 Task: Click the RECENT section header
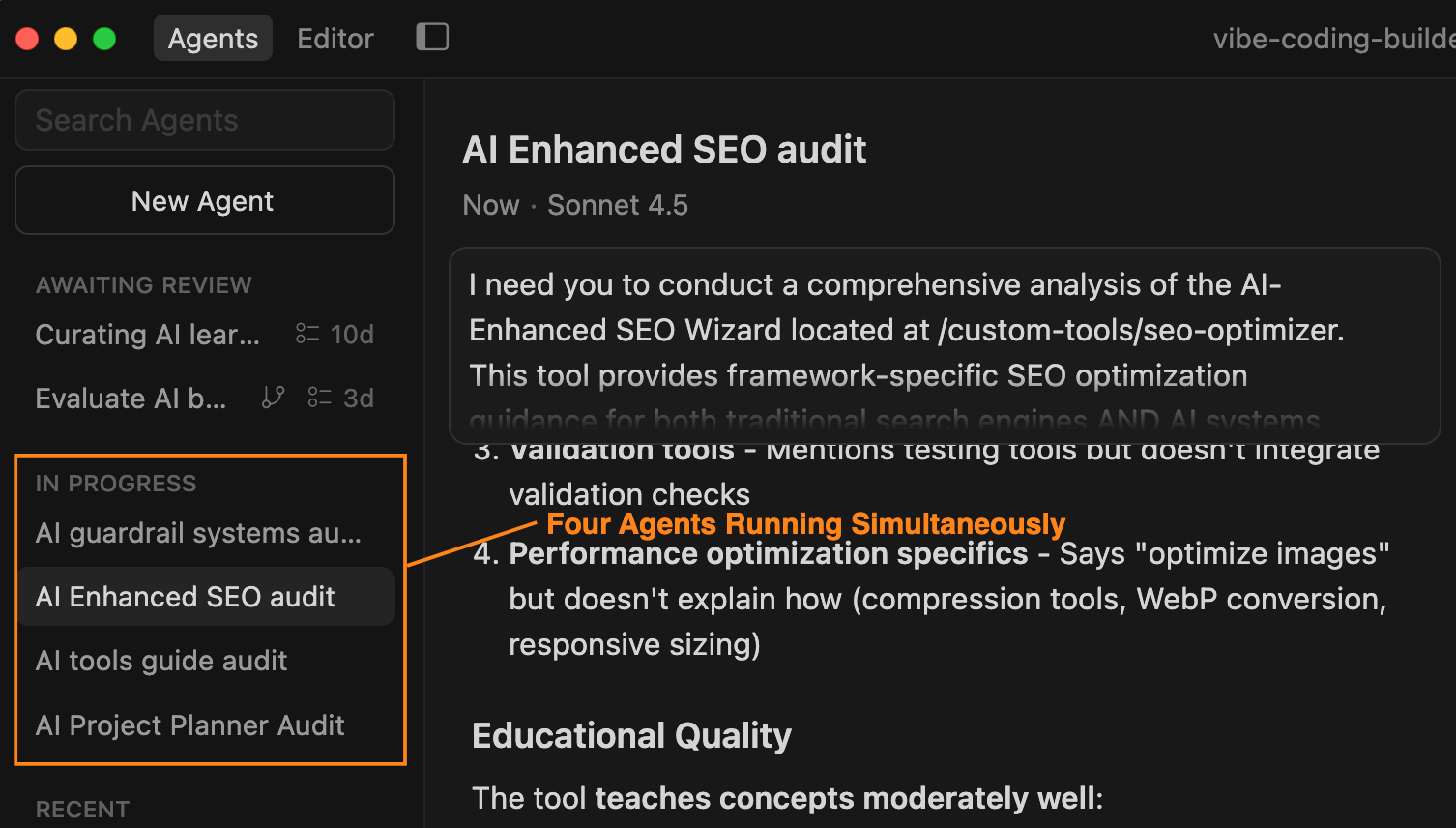(82, 810)
